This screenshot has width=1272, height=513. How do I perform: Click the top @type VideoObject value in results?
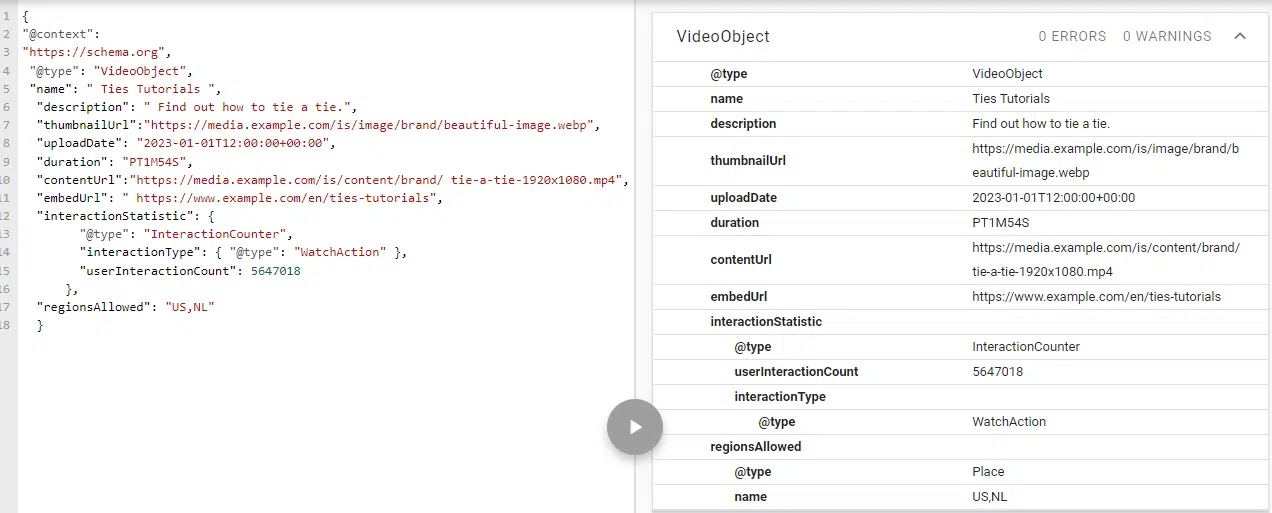(1007, 74)
